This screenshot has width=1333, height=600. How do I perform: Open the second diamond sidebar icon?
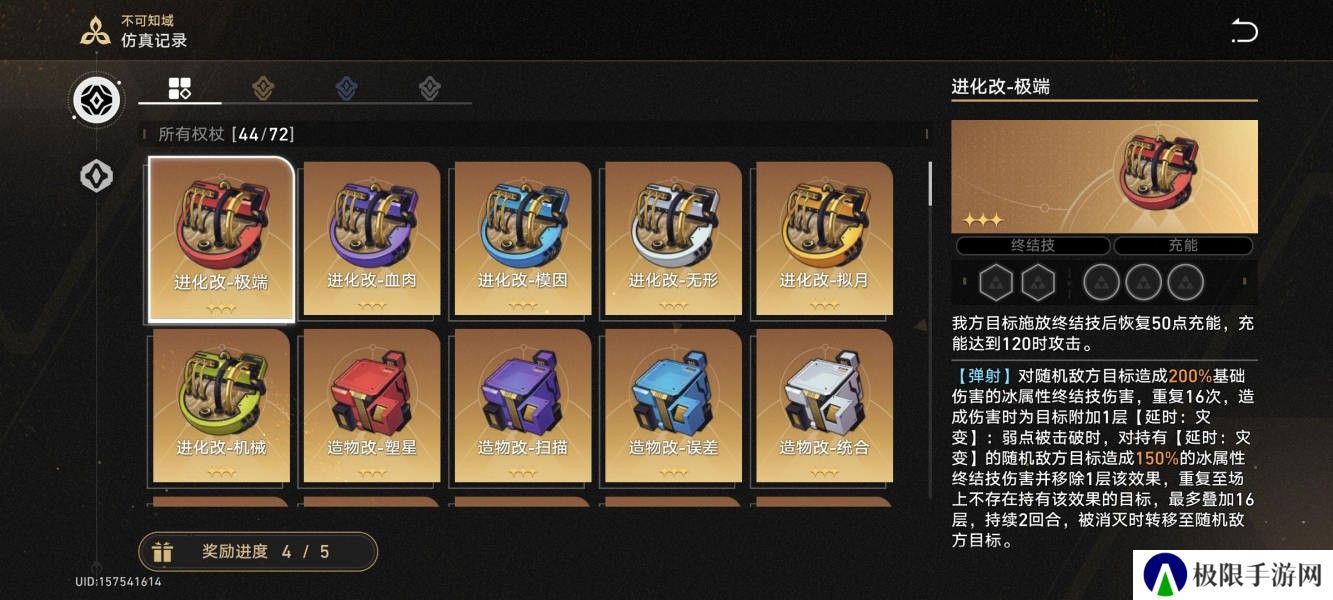(97, 176)
